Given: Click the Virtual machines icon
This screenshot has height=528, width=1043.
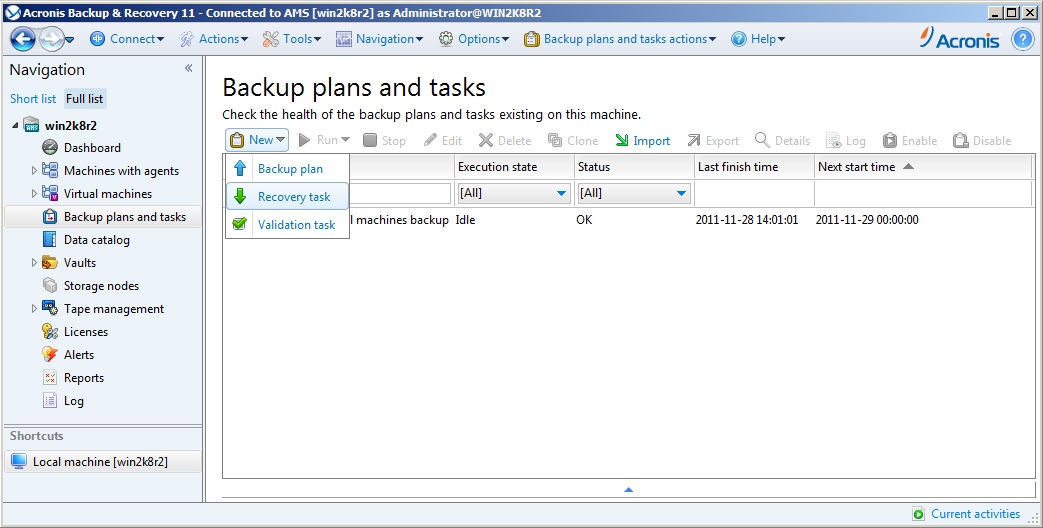Looking at the screenshot, I should 50,193.
